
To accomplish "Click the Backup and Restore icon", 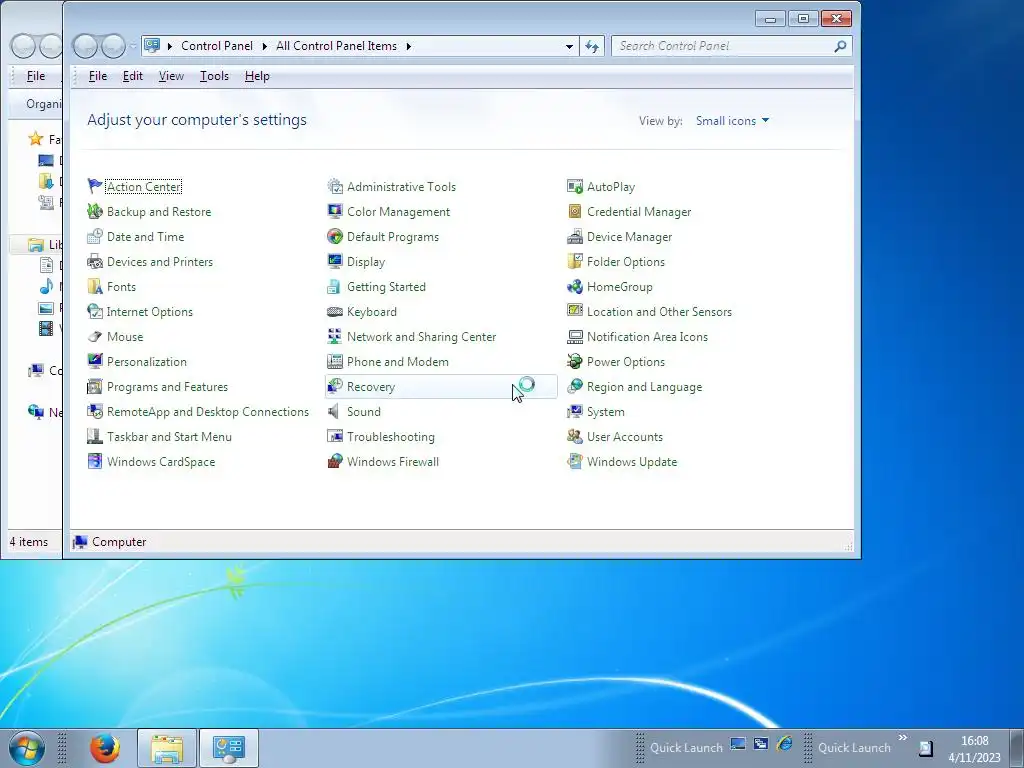I will 95,212.
